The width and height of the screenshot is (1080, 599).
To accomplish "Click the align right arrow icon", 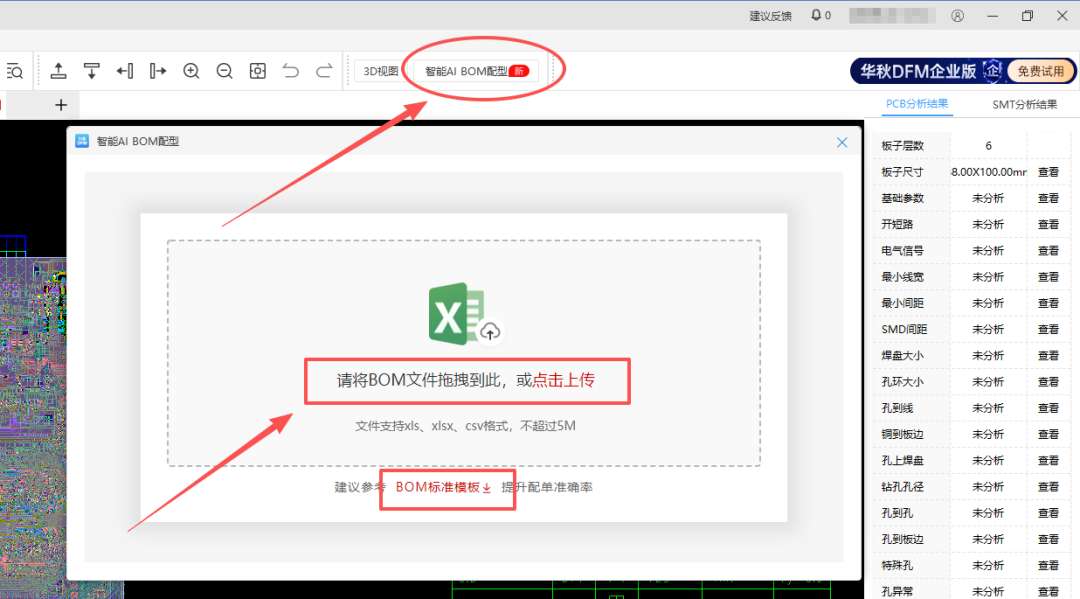I will 158,71.
